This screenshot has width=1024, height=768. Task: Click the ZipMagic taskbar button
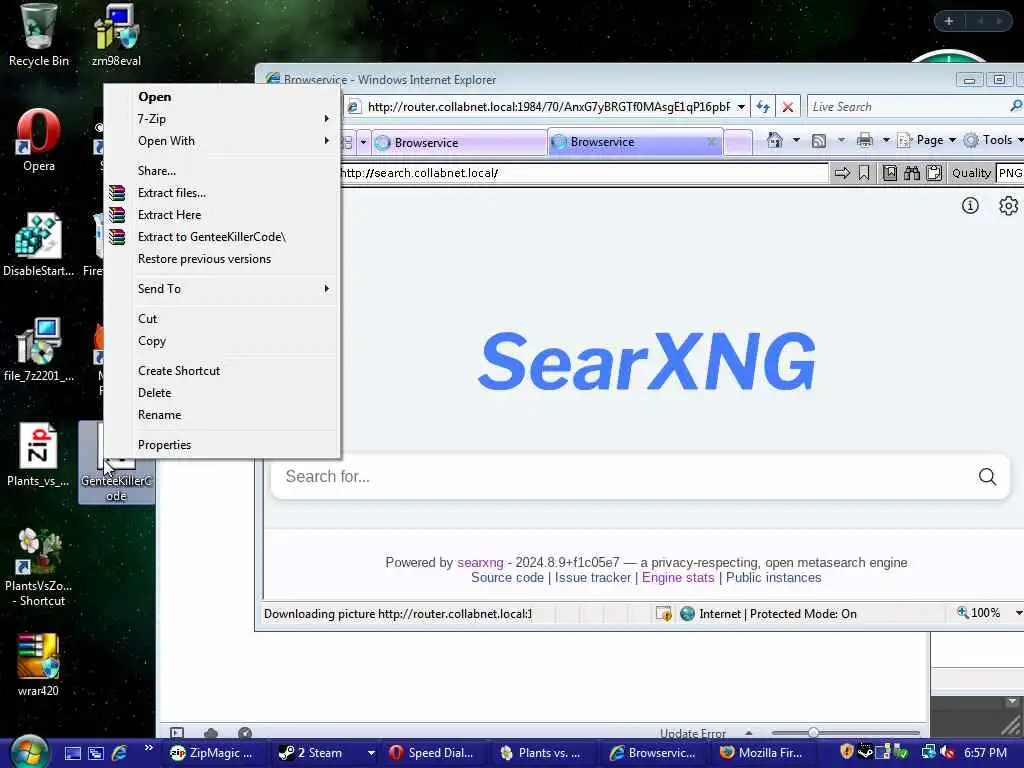[x=214, y=753]
